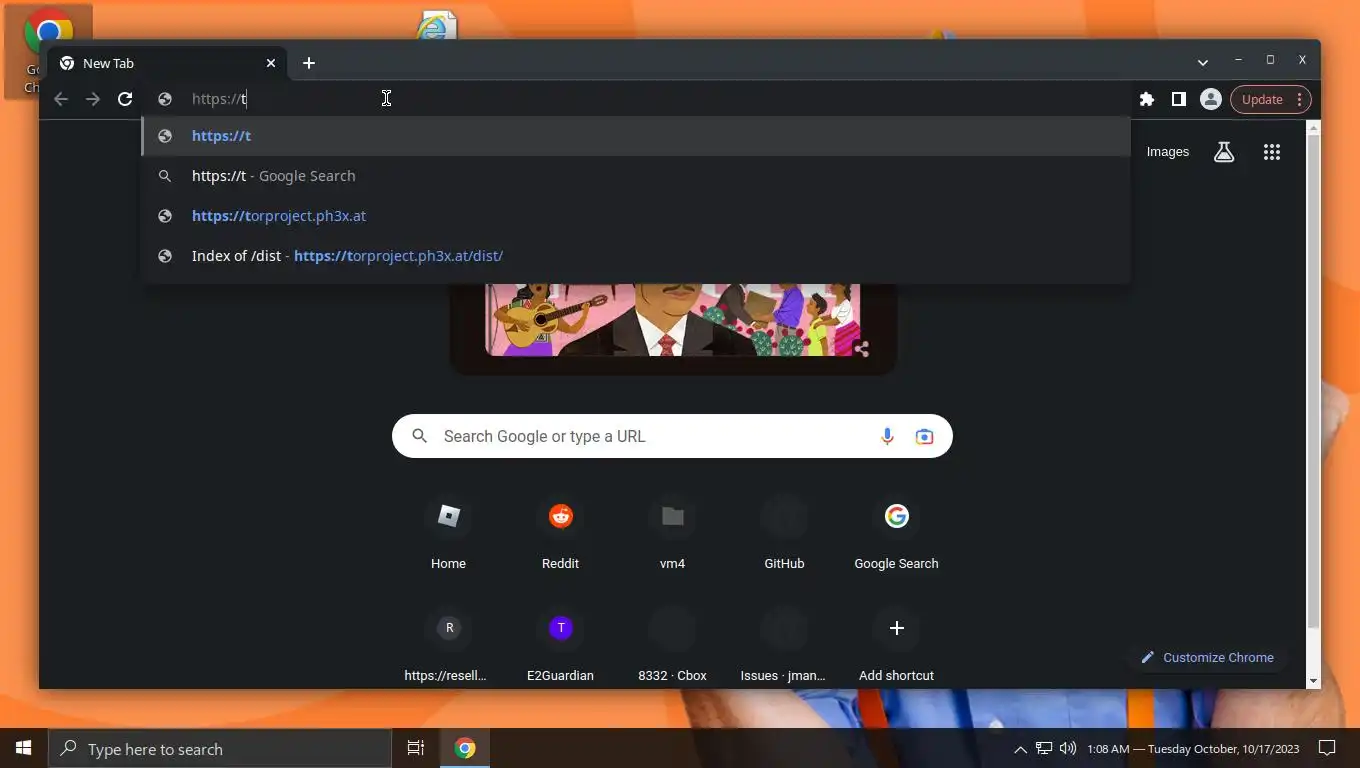Open the tab search chevron
1360x768 pixels.
1203,62
